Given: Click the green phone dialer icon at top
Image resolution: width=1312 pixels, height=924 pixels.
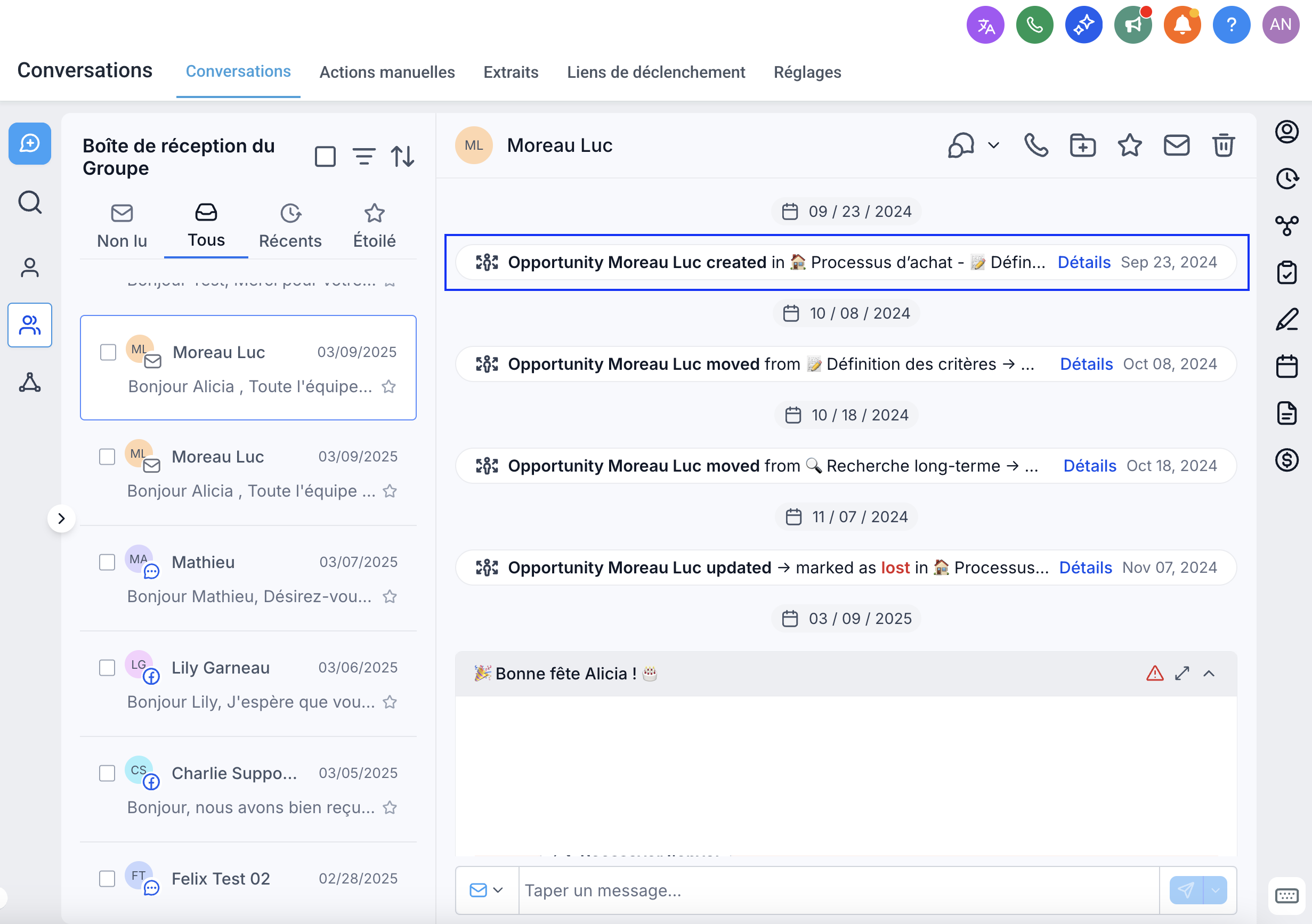Looking at the screenshot, I should 1034,25.
